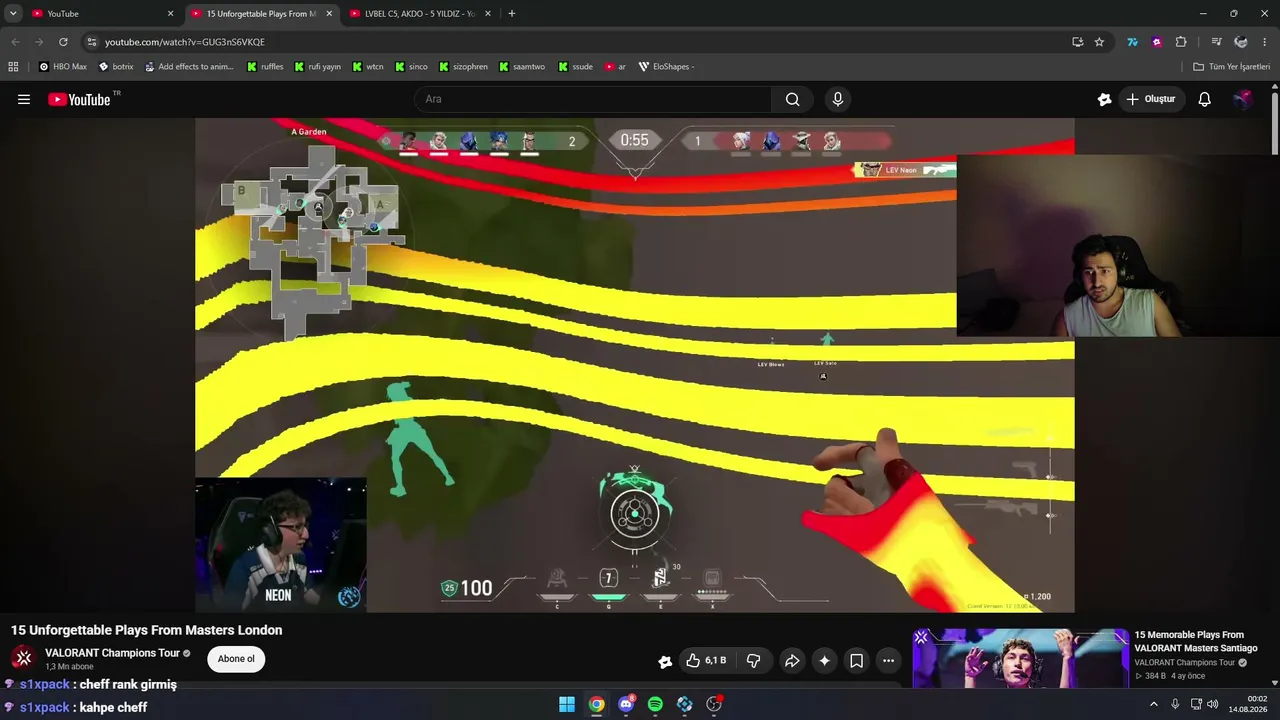This screenshot has width=1280, height=720.
Task: Close the first YouTube tab
Action: pos(170,14)
